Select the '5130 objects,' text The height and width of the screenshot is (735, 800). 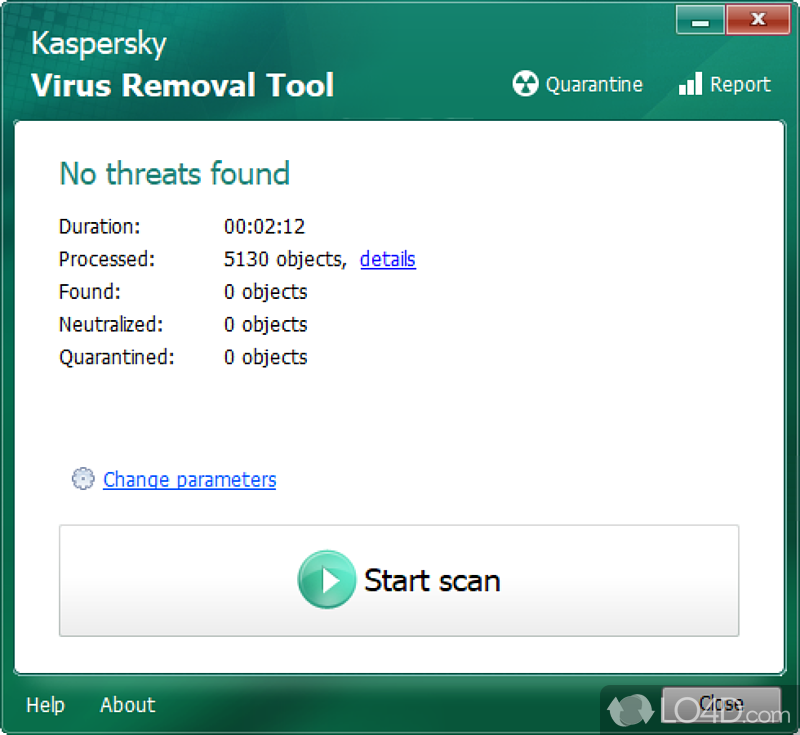coord(285,260)
